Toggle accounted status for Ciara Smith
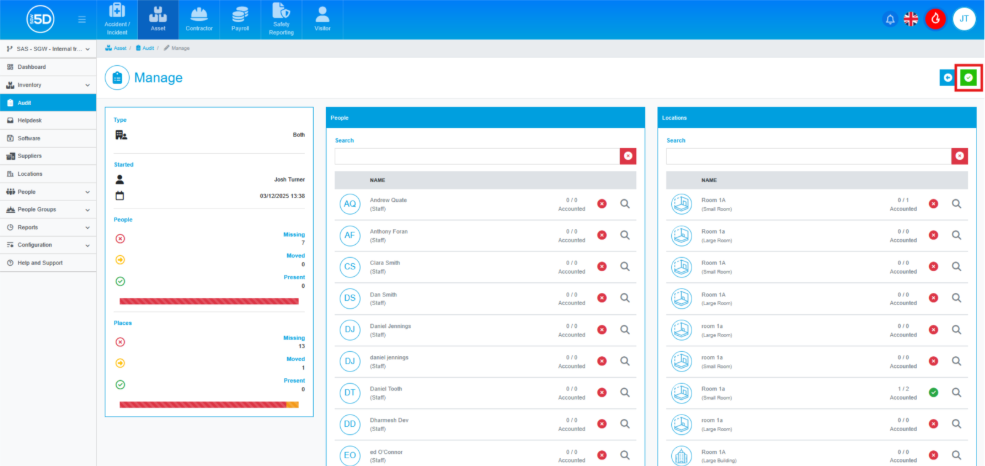 [602, 267]
